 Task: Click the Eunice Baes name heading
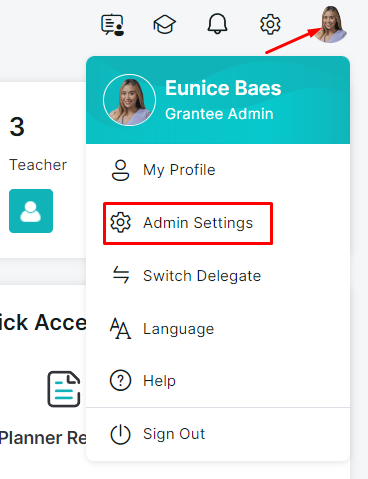[x=223, y=88]
